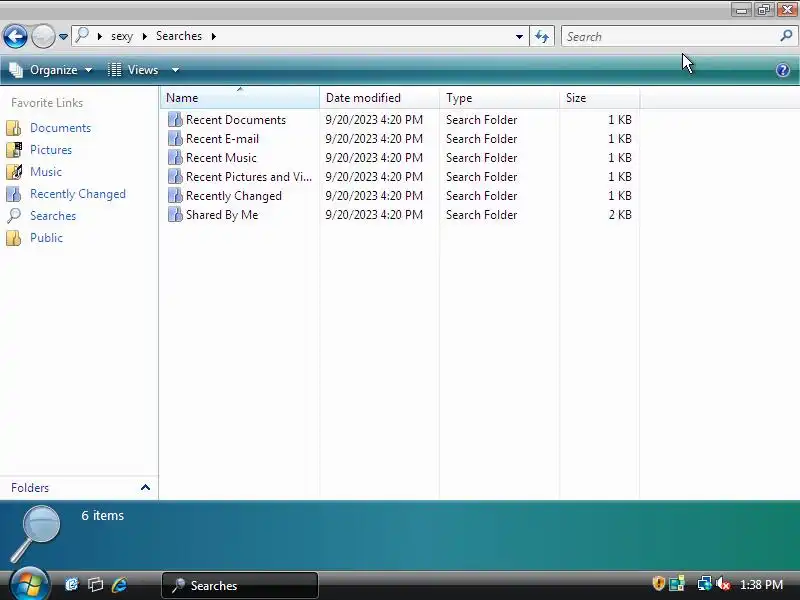Expand the Folders pane chevron
The width and height of the screenshot is (800, 600).
pos(145,487)
